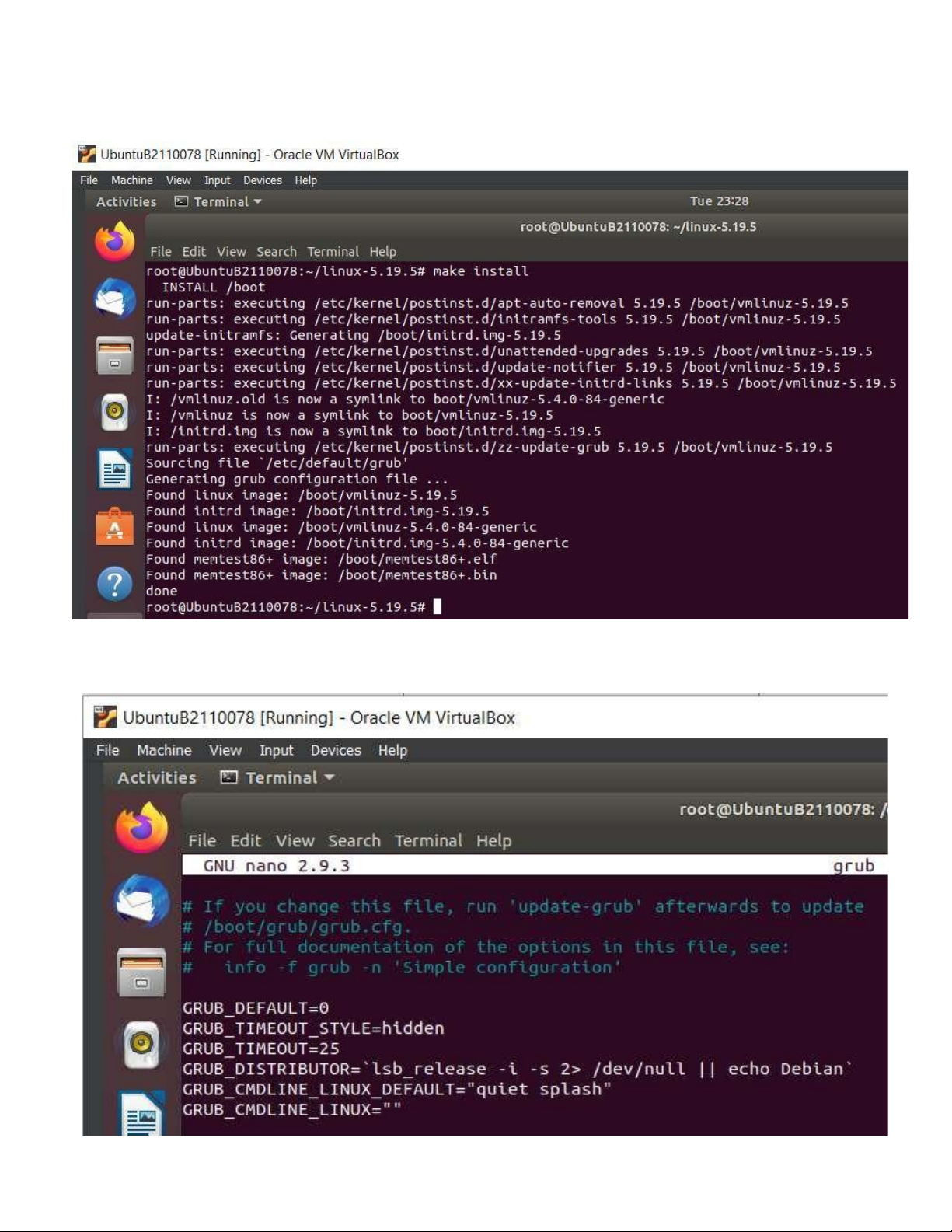Click the VirtualBox title icon of the lower window
952x1232 pixels.
(x=105, y=717)
